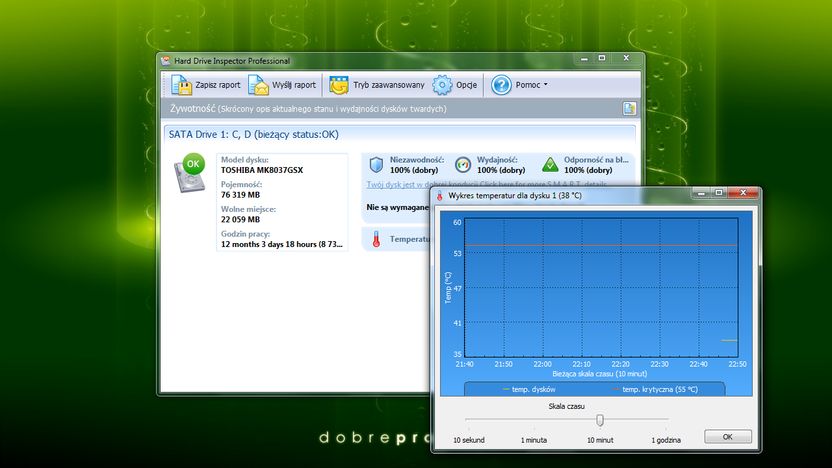Click the Niezawodność 100% (dobry) value

[414, 170]
